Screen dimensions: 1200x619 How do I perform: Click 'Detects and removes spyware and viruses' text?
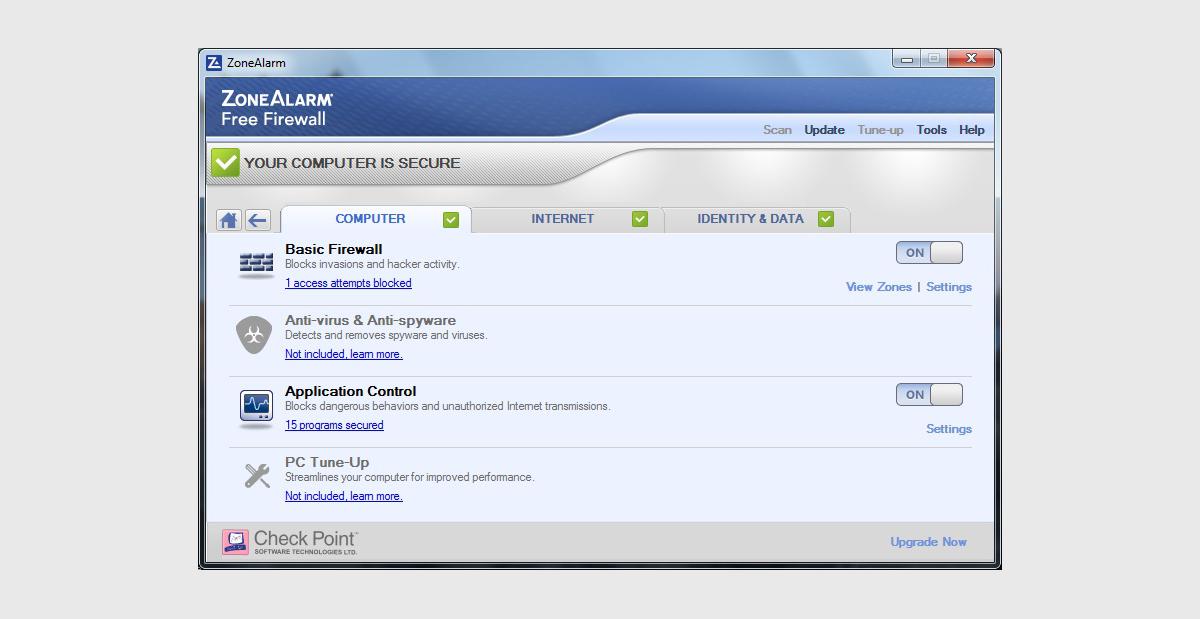click(386, 336)
